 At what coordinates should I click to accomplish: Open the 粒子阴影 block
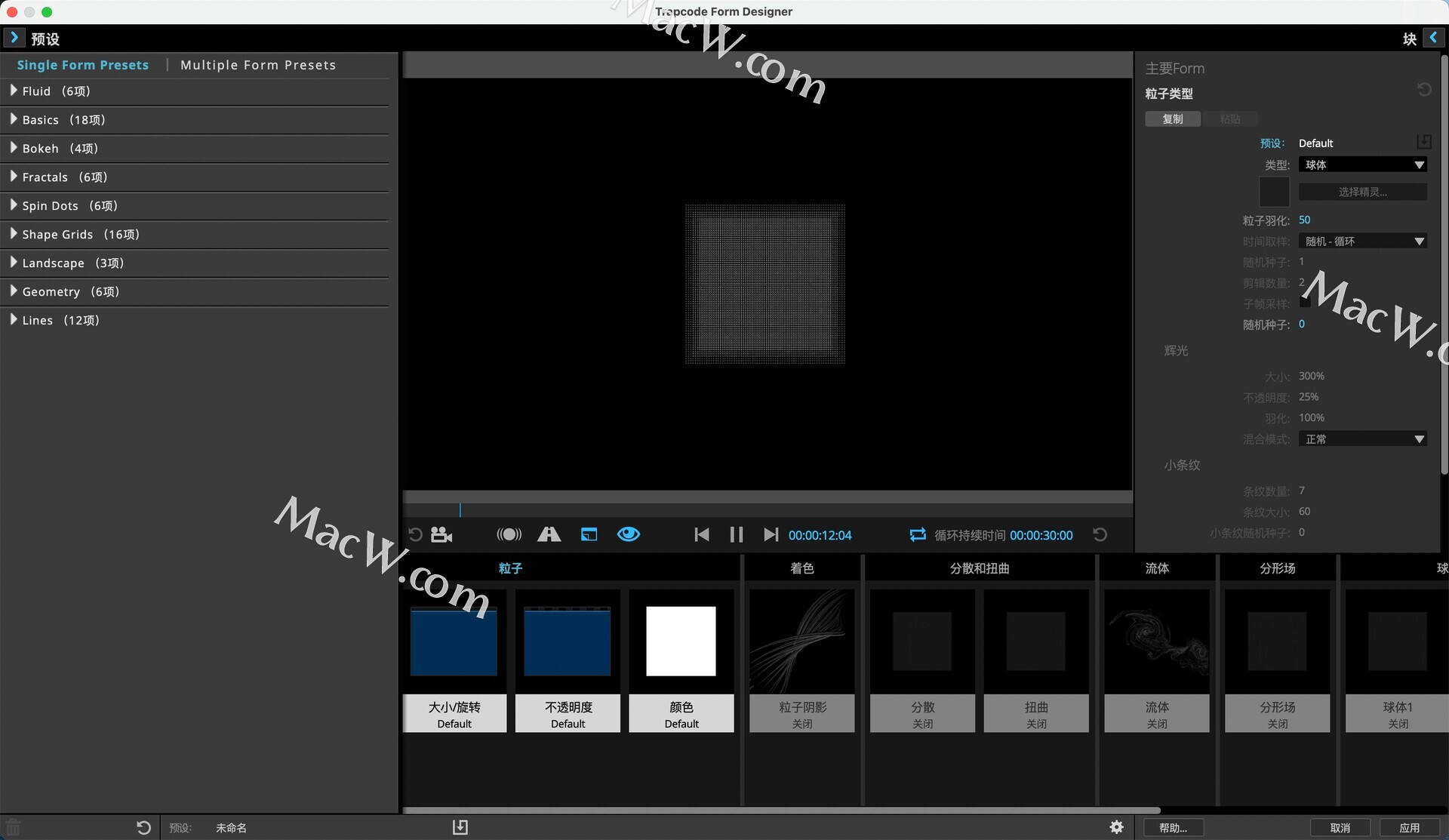802,660
